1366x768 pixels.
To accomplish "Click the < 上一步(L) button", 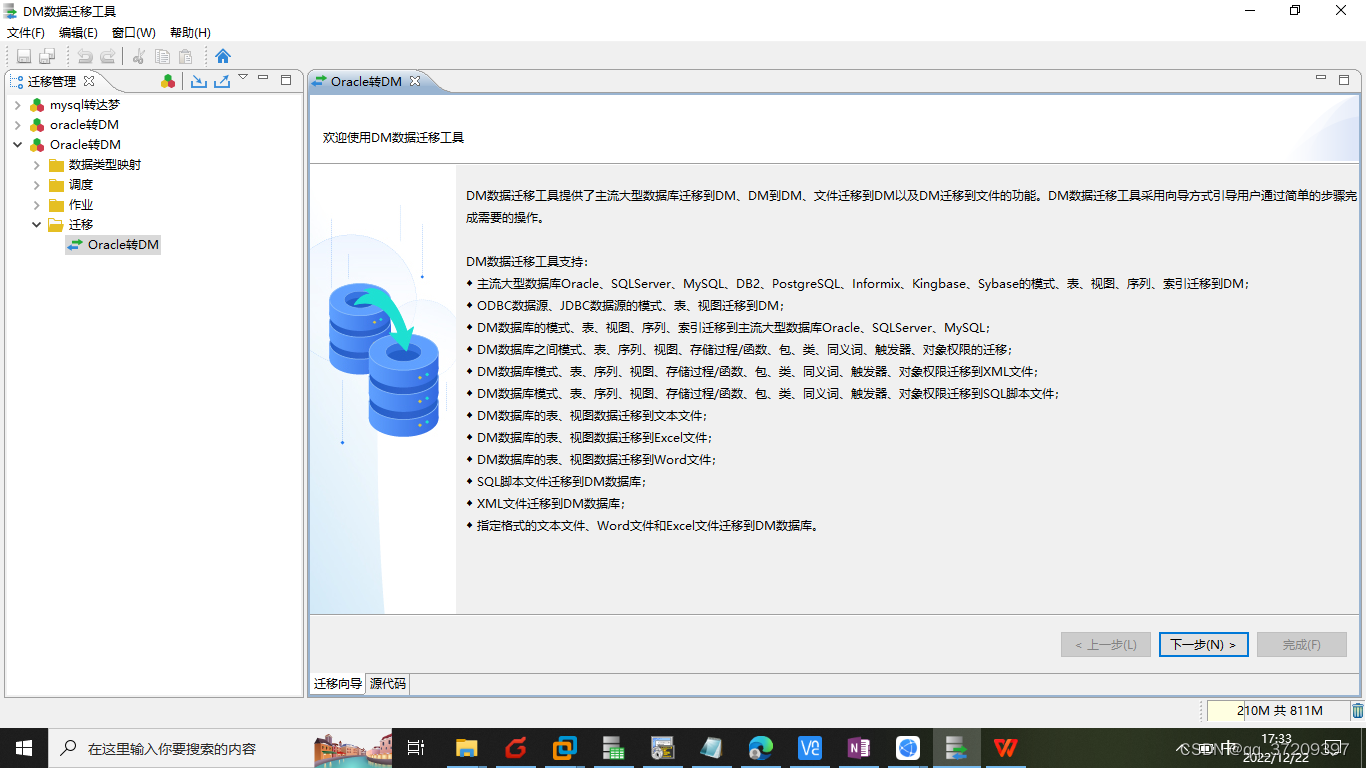I will pyautogui.click(x=1105, y=645).
